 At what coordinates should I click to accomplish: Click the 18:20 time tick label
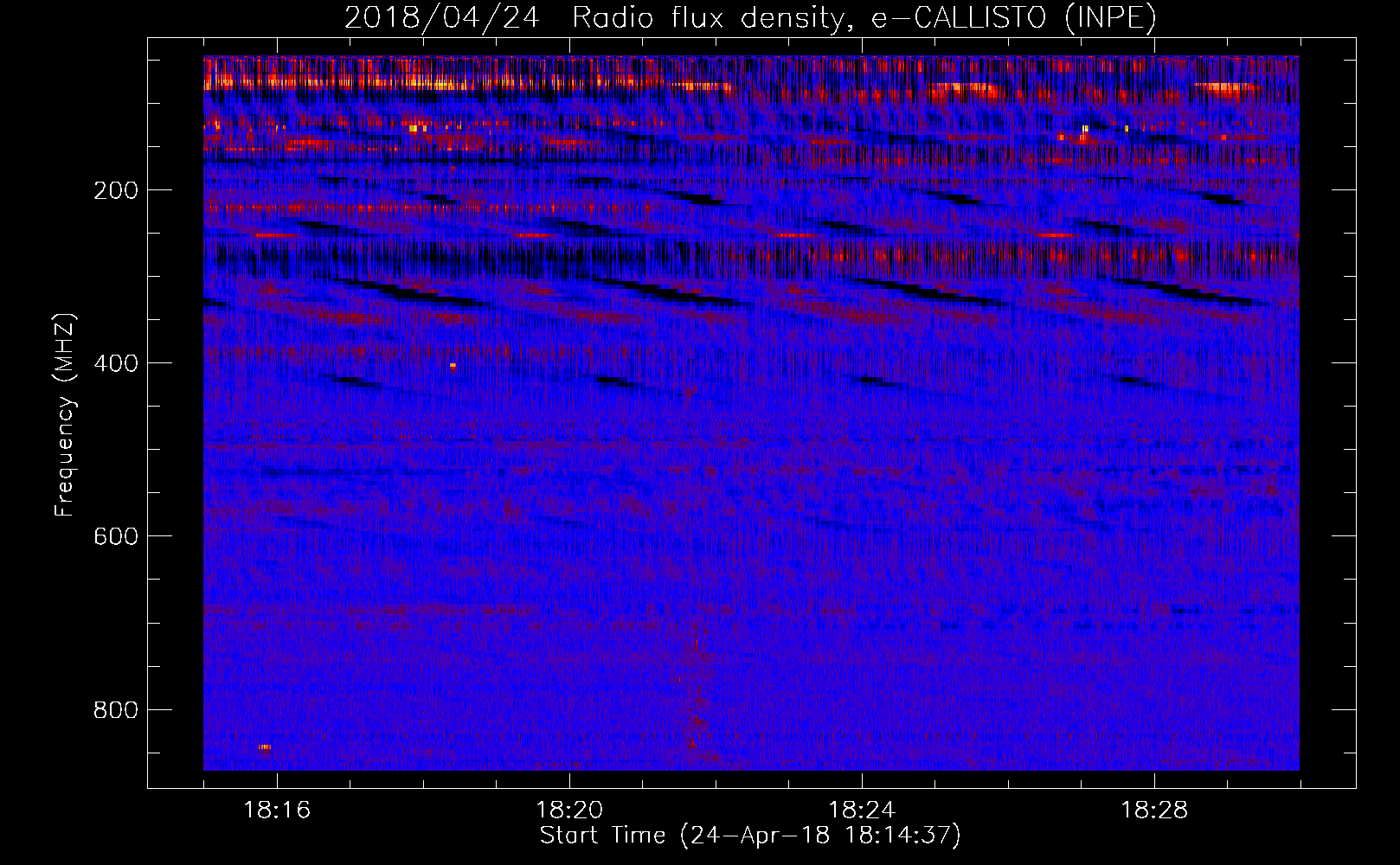click(x=569, y=810)
